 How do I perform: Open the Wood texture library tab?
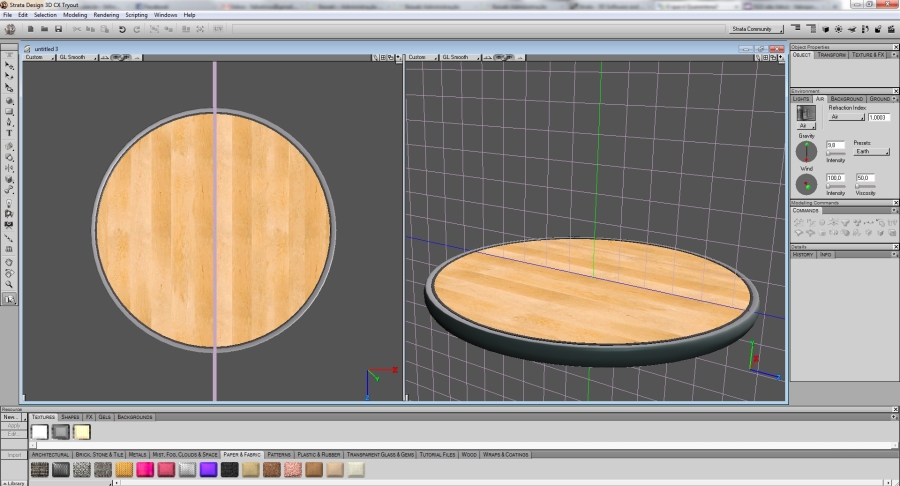[x=469, y=454]
